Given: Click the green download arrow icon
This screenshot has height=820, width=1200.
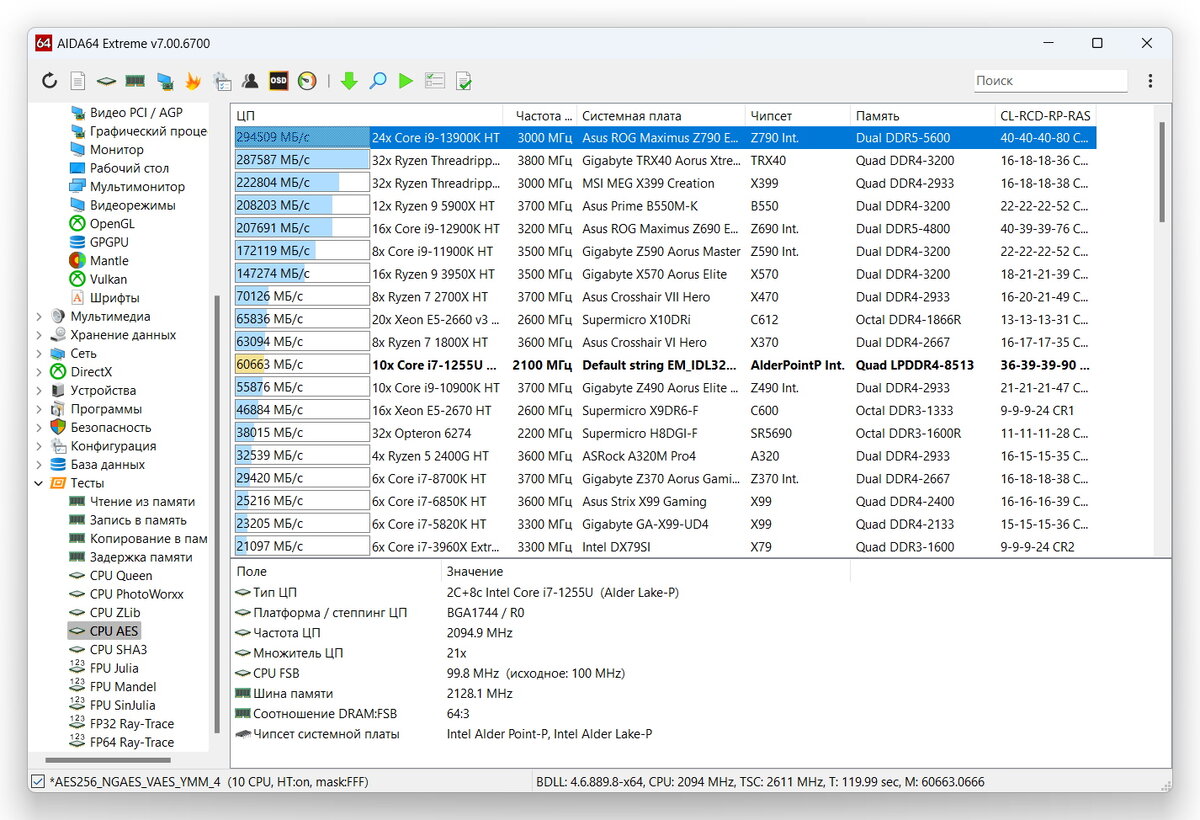Looking at the screenshot, I should 349,81.
